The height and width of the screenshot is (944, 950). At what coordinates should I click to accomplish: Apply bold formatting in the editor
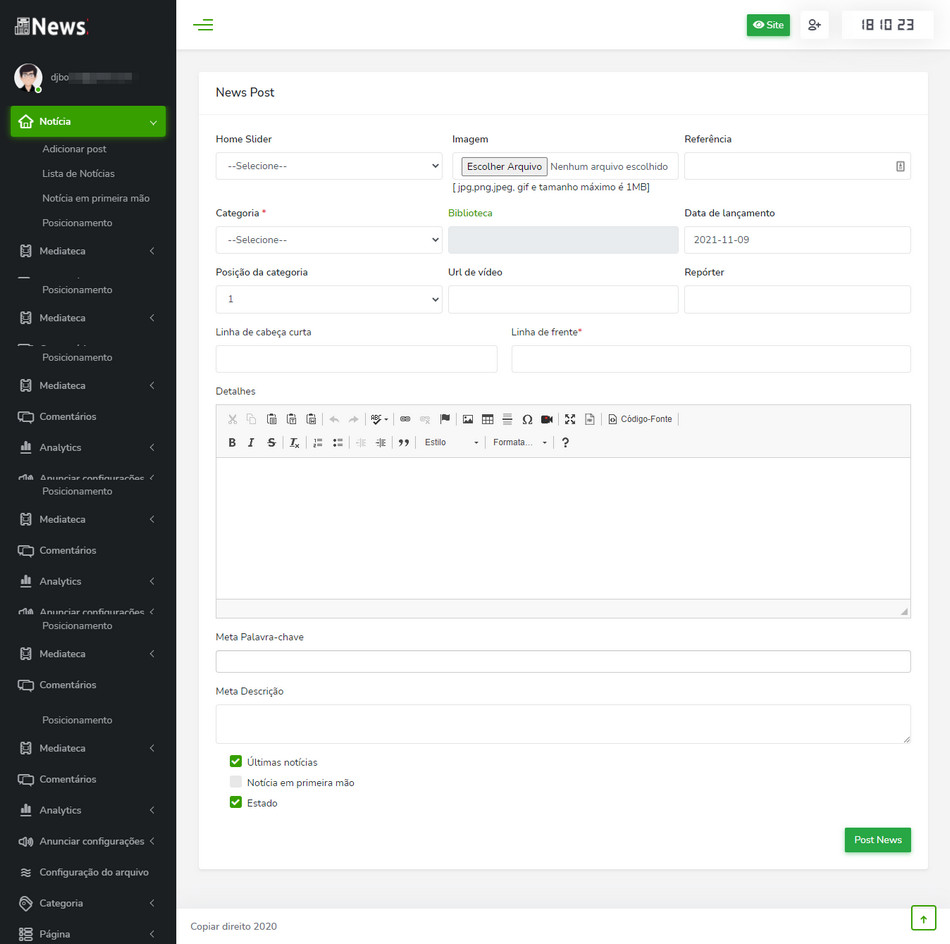tap(231, 441)
